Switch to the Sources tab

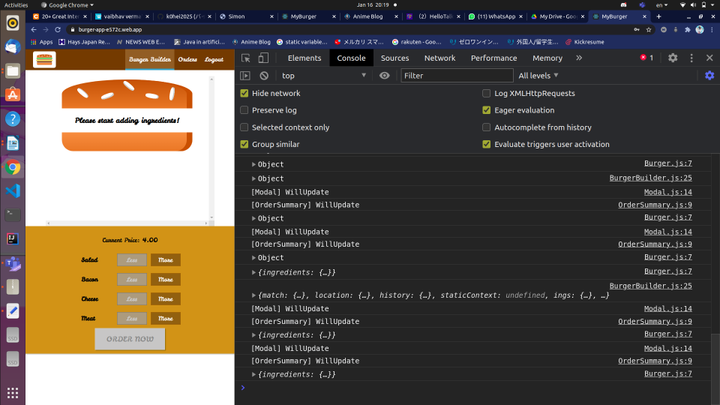pyautogui.click(x=394, y=58)
